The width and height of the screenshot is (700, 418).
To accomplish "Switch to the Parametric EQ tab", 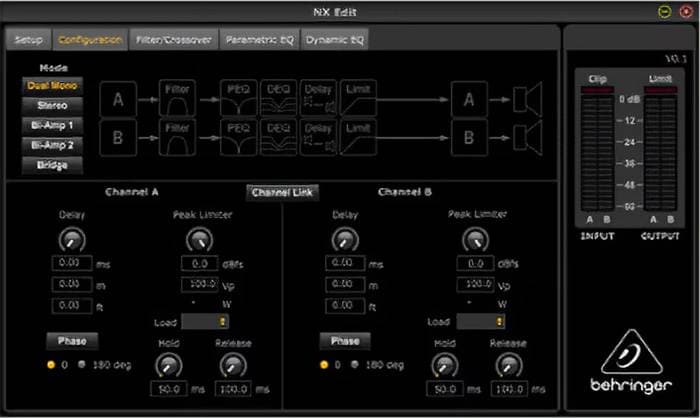I will (258, 40).
